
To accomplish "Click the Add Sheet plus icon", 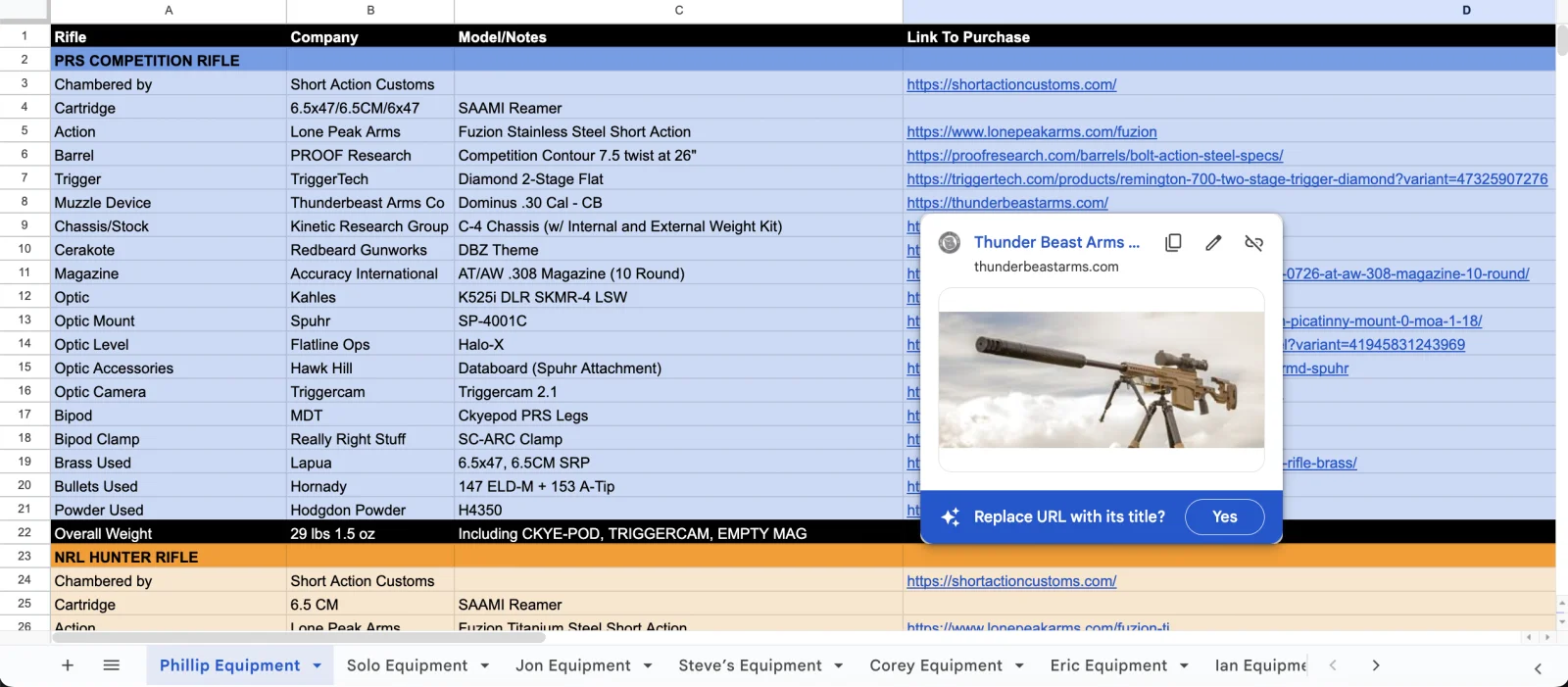I will (x=68, y=665).
